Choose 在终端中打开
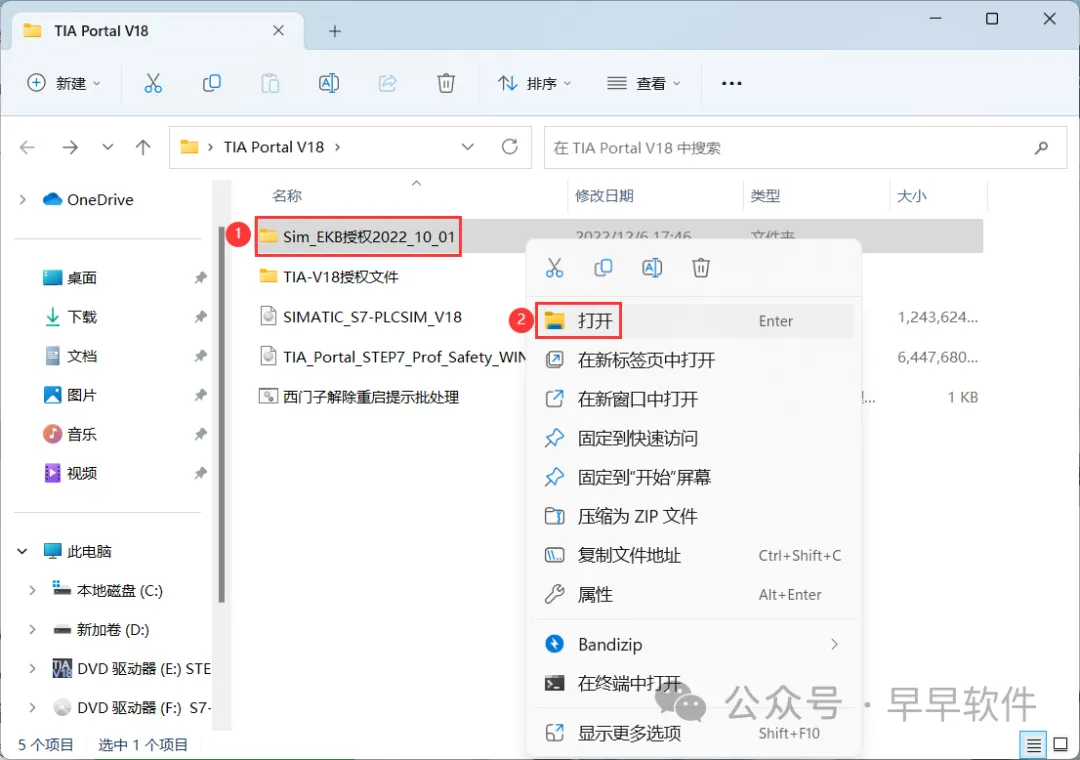 pyautogui.click(x=694, y=684)
